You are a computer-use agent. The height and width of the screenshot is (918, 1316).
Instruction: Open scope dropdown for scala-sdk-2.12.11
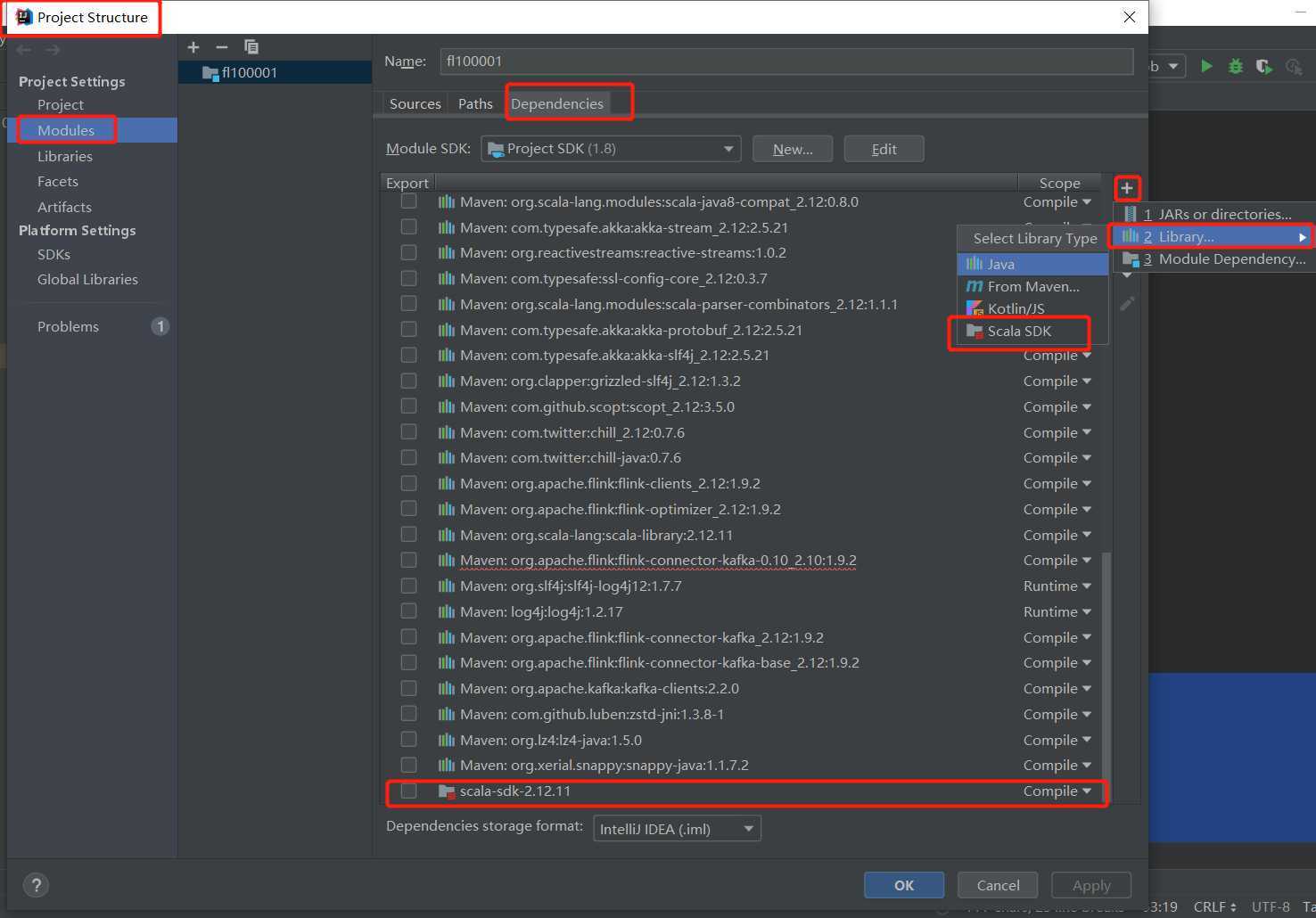[x=1057, y=791]
